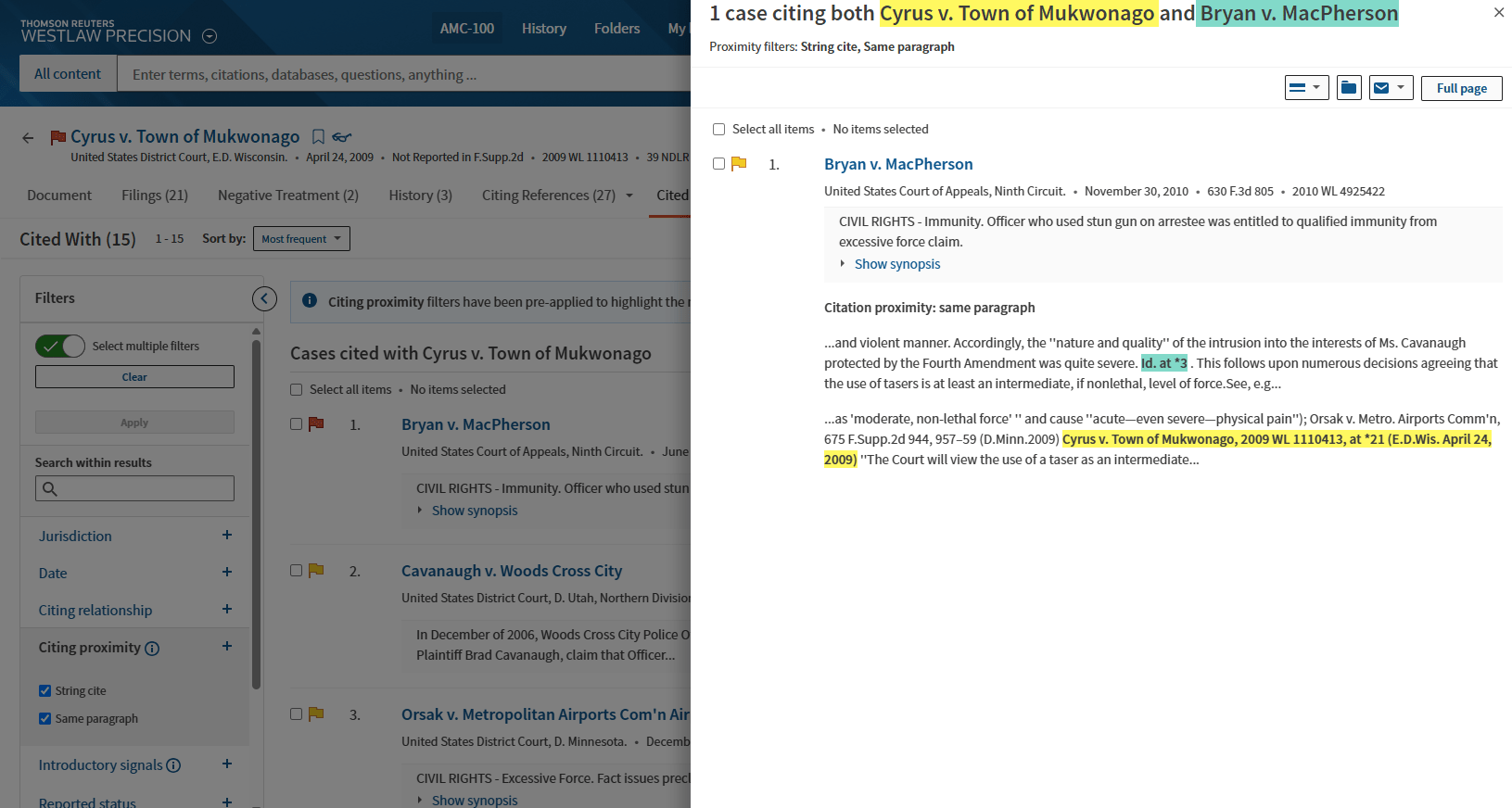
Task: Toggle the Select multiple filters switch
Action: (x=60, y=347)
